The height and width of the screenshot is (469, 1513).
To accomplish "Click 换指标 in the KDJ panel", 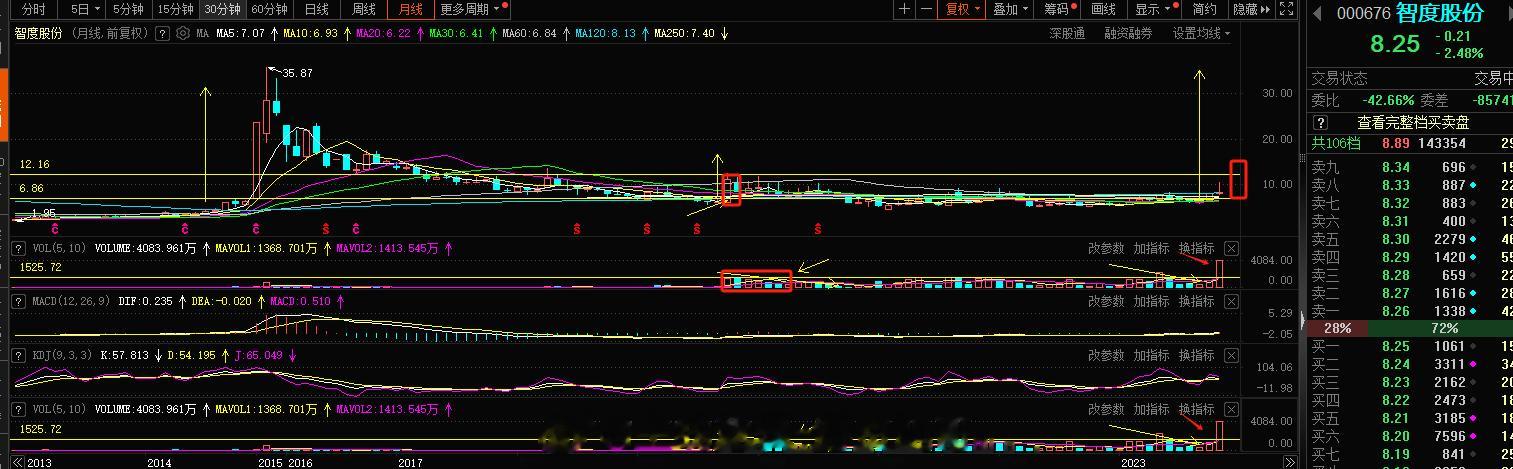I will [1196, 356].
